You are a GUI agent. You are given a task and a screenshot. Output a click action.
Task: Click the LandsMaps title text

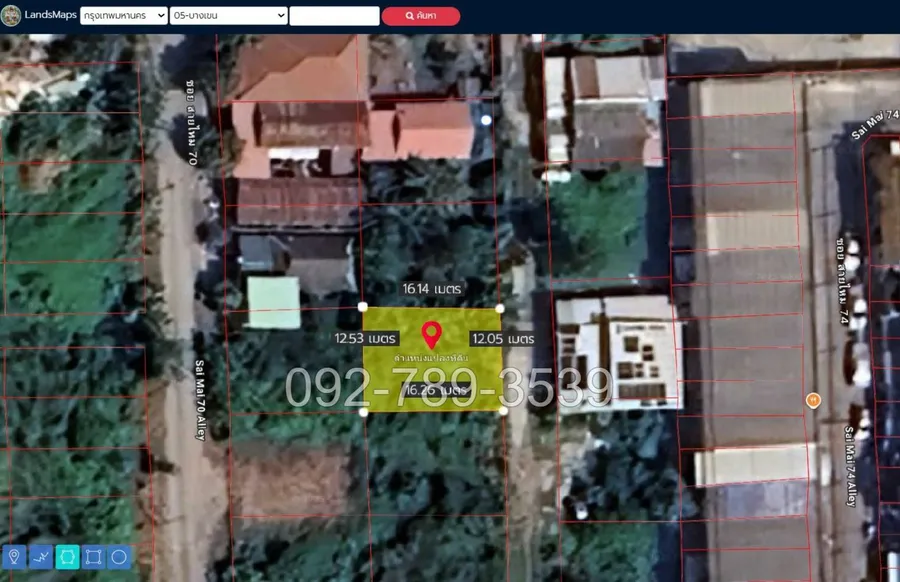51,15
